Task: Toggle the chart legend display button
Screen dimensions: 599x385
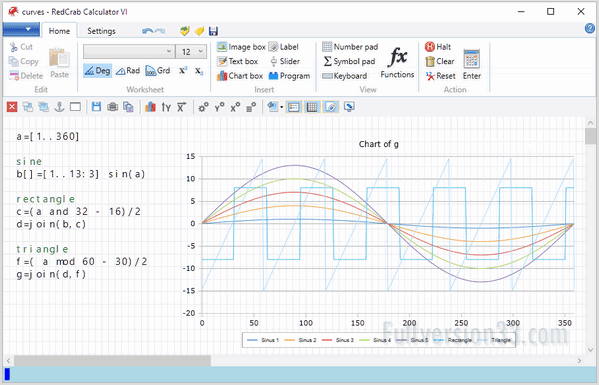Action: [293, 107]
